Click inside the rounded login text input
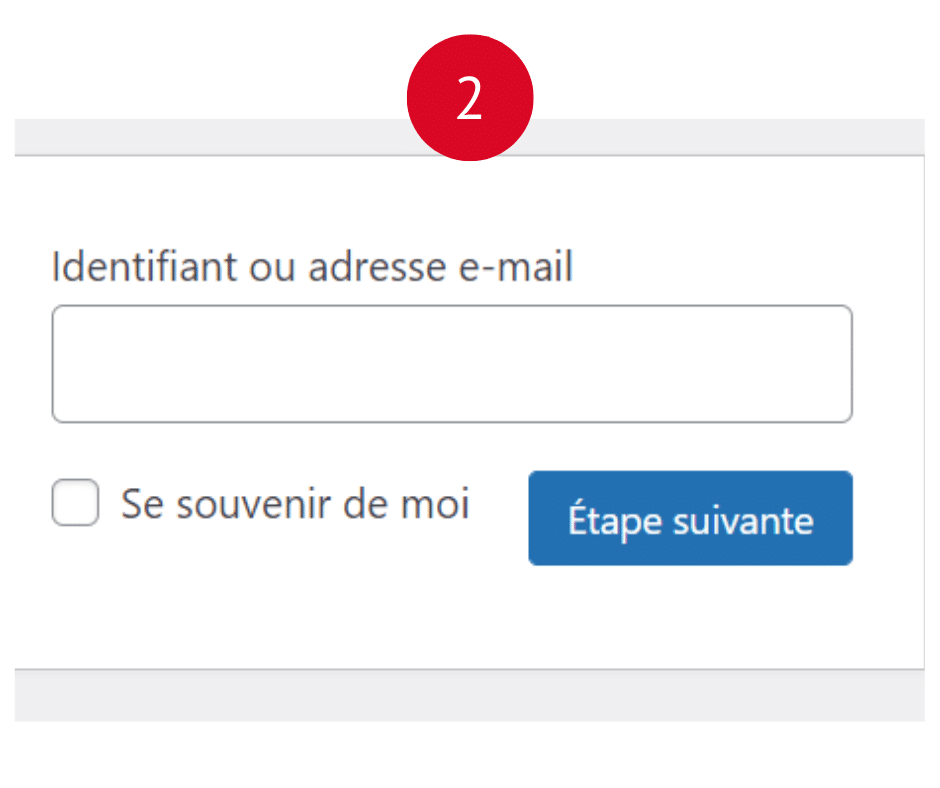The width and height of the screenshot is (940, 788). [x=452, y=364]
